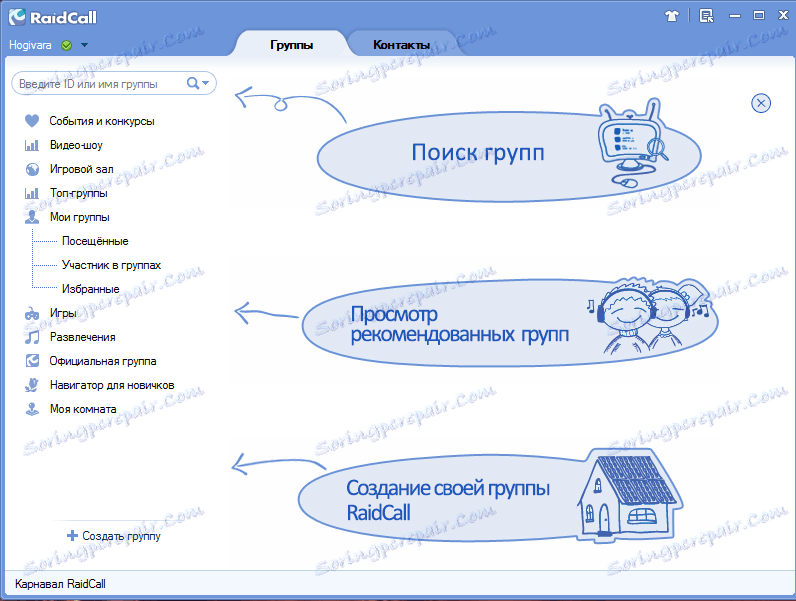Click the magnifier search icon

click(x=193, y=83)
